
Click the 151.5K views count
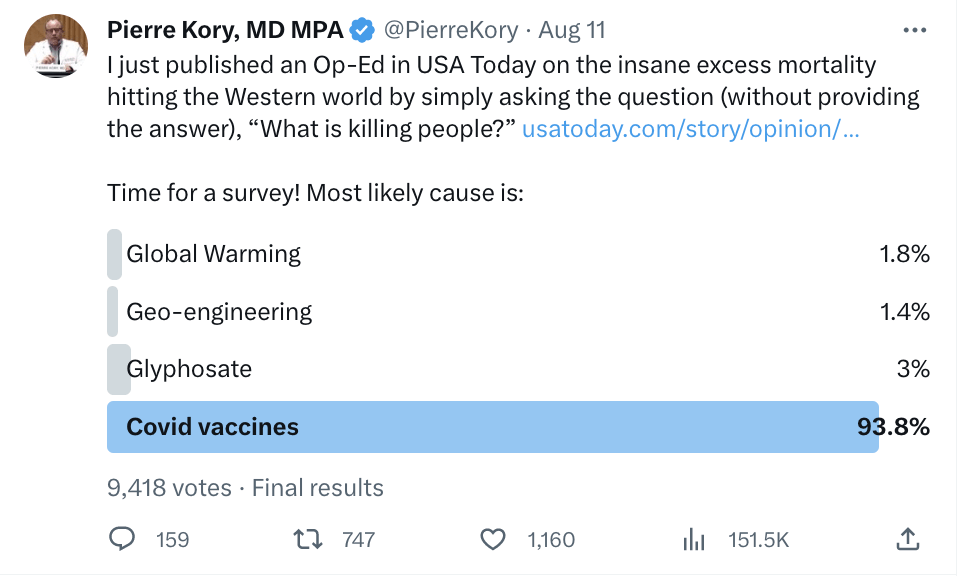point(759,540)
